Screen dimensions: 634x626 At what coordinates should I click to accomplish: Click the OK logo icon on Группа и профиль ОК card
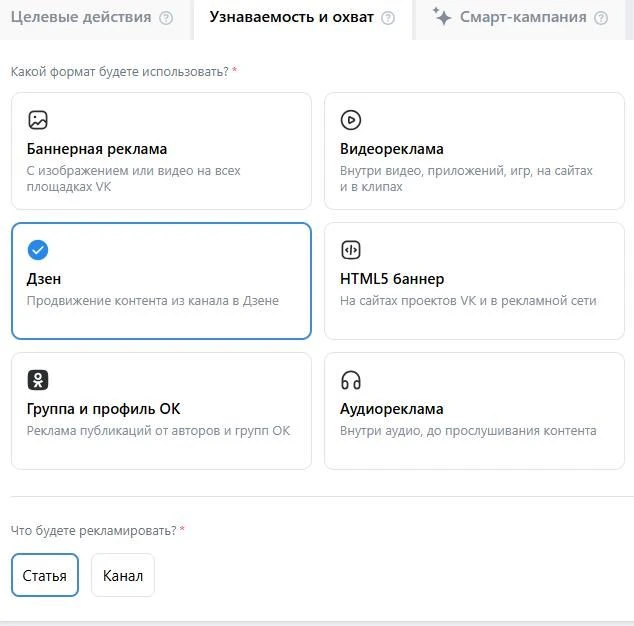click(x=38, y=380)
